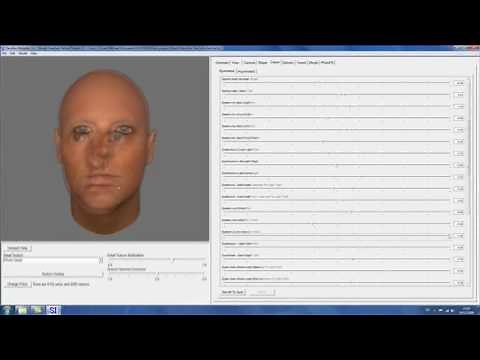The height and width of the screenshot is (360, 480).
Task: Click the taskbar clock
Action: coord(466,310)
